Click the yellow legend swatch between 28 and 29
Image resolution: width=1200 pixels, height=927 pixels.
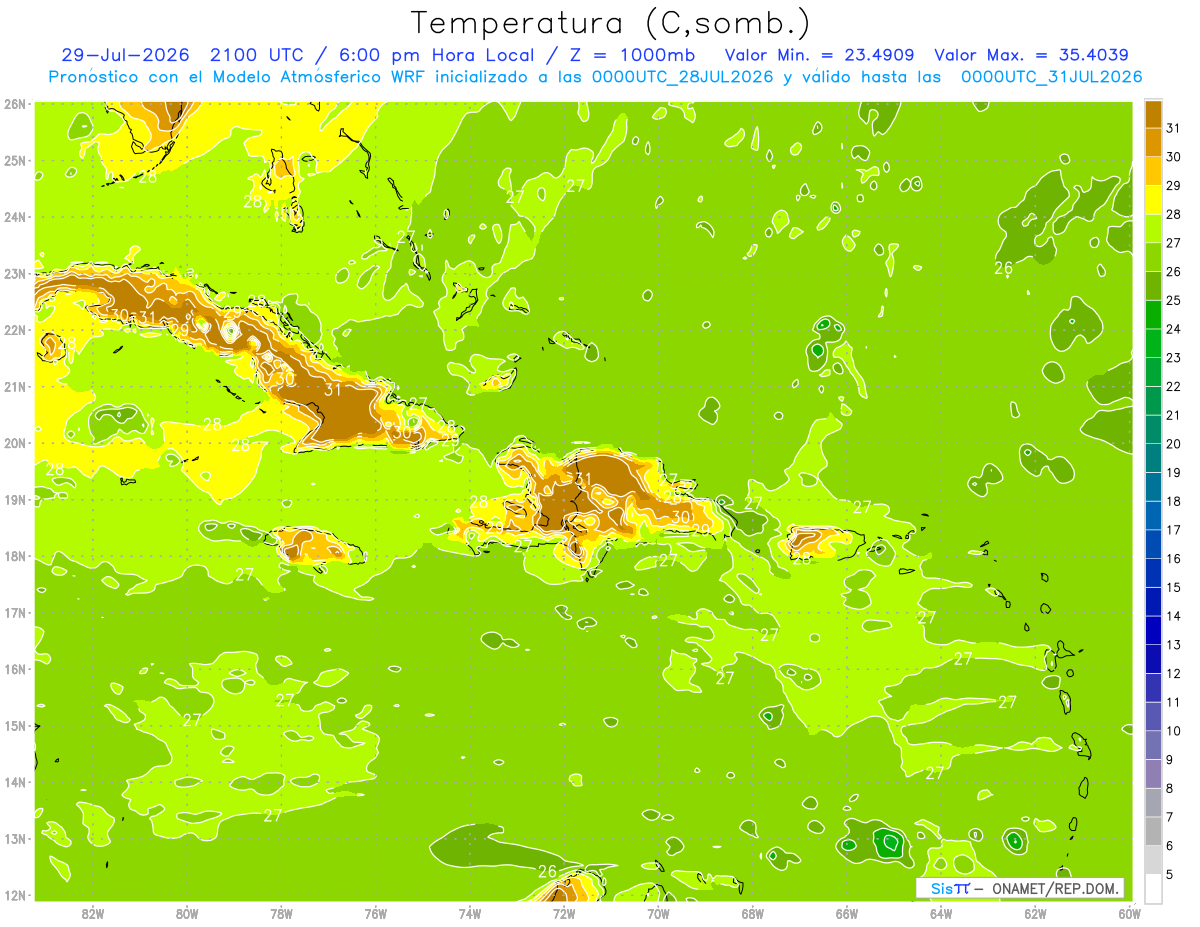point(1153,200)
